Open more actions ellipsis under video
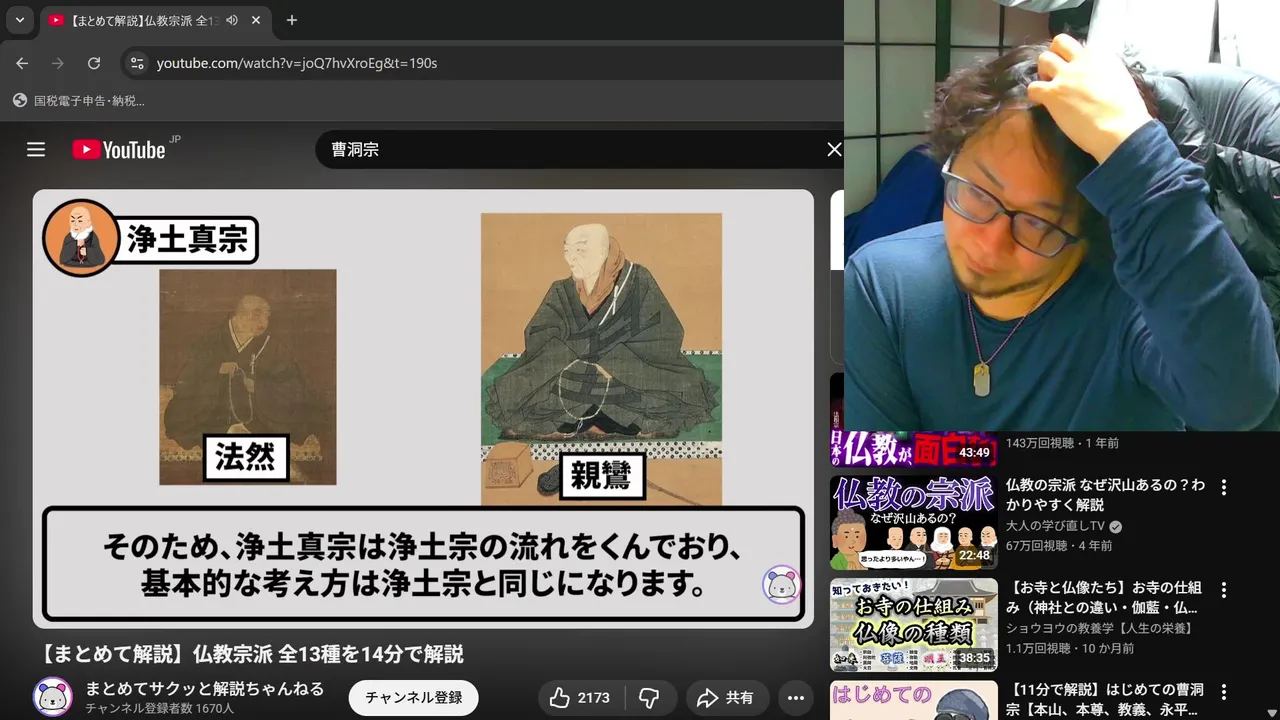Image resolution: width=1280 pixels, height=720 pixels. pos(796,697)
